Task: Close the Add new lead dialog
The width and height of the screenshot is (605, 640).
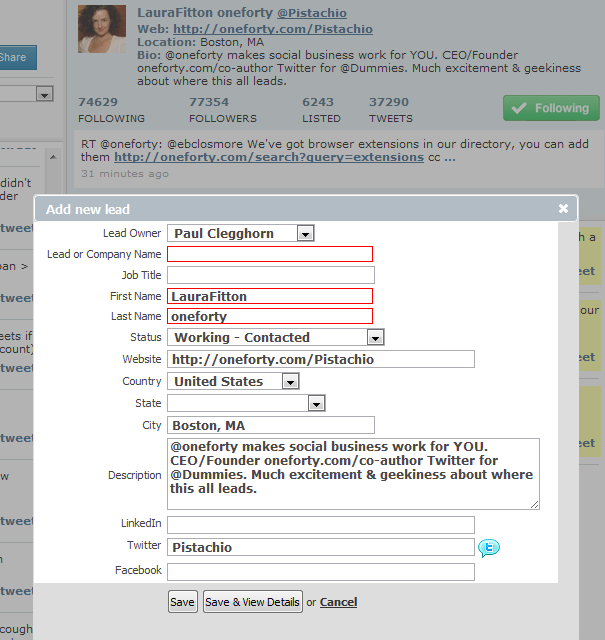Action: [x=563, y=209]
